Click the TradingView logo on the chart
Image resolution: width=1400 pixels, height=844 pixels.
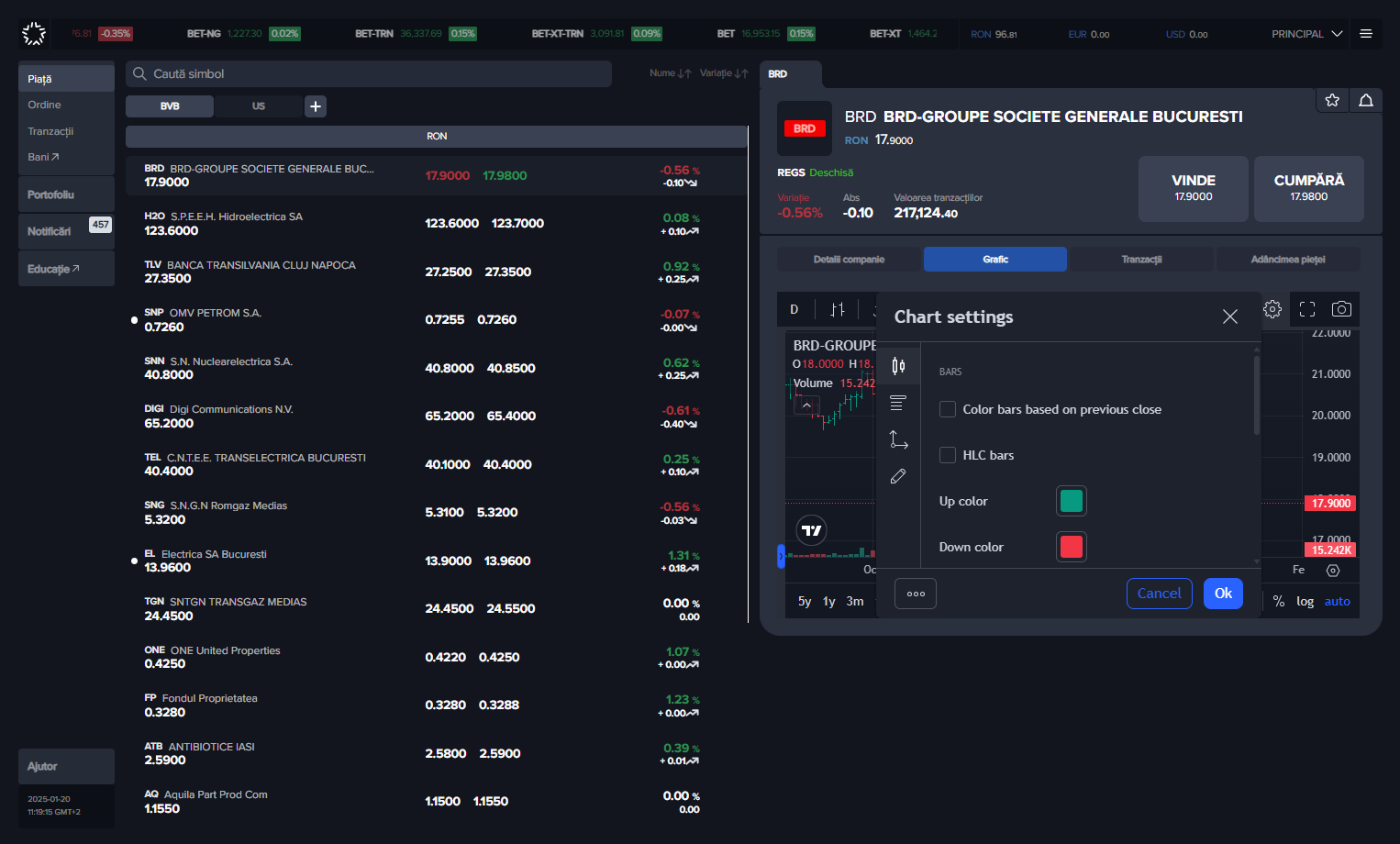(x=812, y=530)
